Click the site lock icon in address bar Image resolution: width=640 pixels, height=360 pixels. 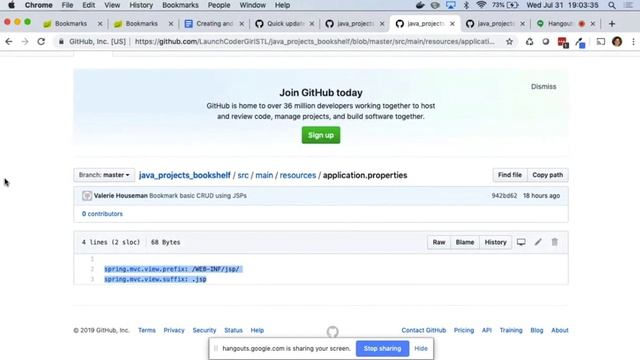point(61,42)
